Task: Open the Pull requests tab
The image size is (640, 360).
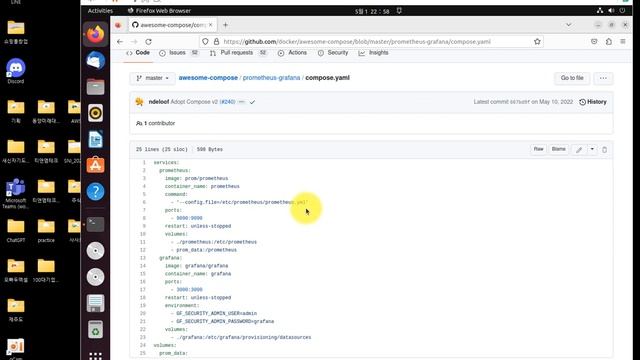Action: (238, 53)
